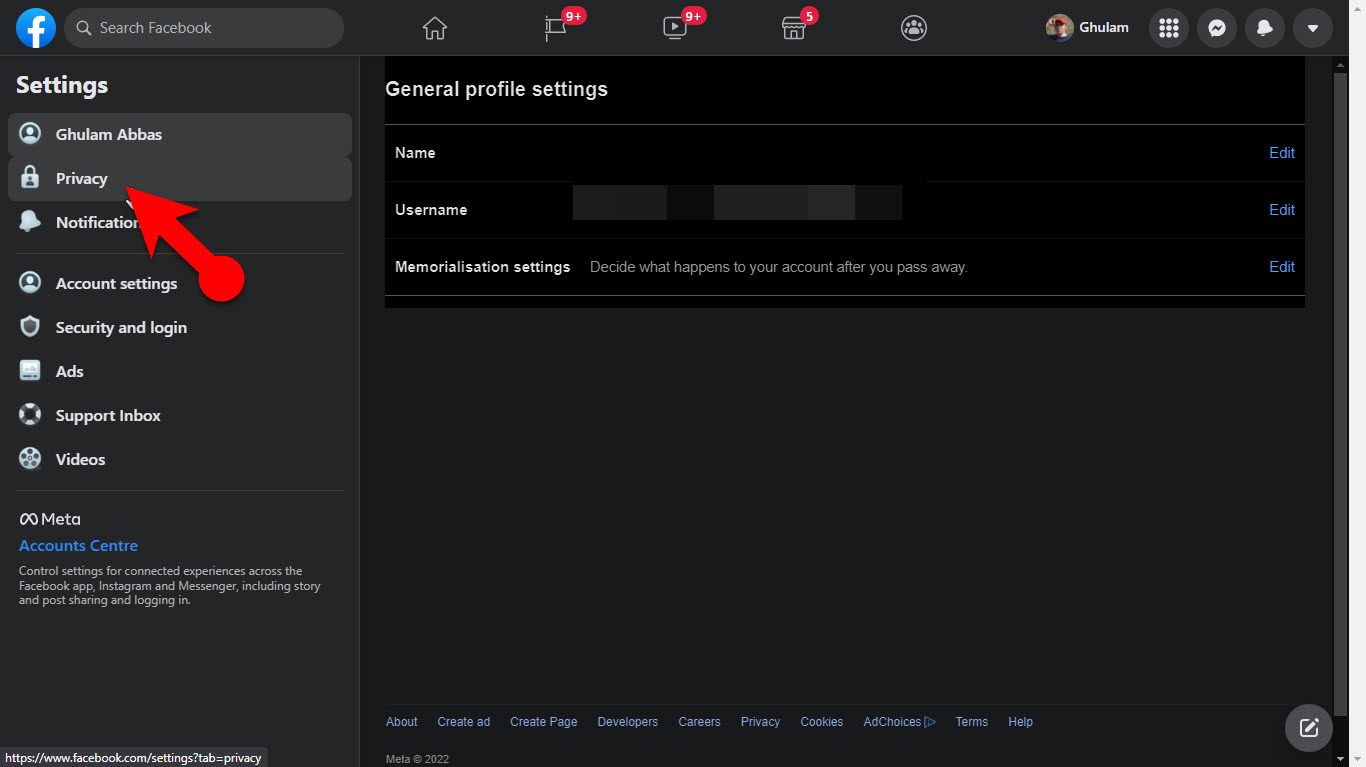Open the Marketplace storefront icon
Screen dimensions: 1366x767
[793, 28]
